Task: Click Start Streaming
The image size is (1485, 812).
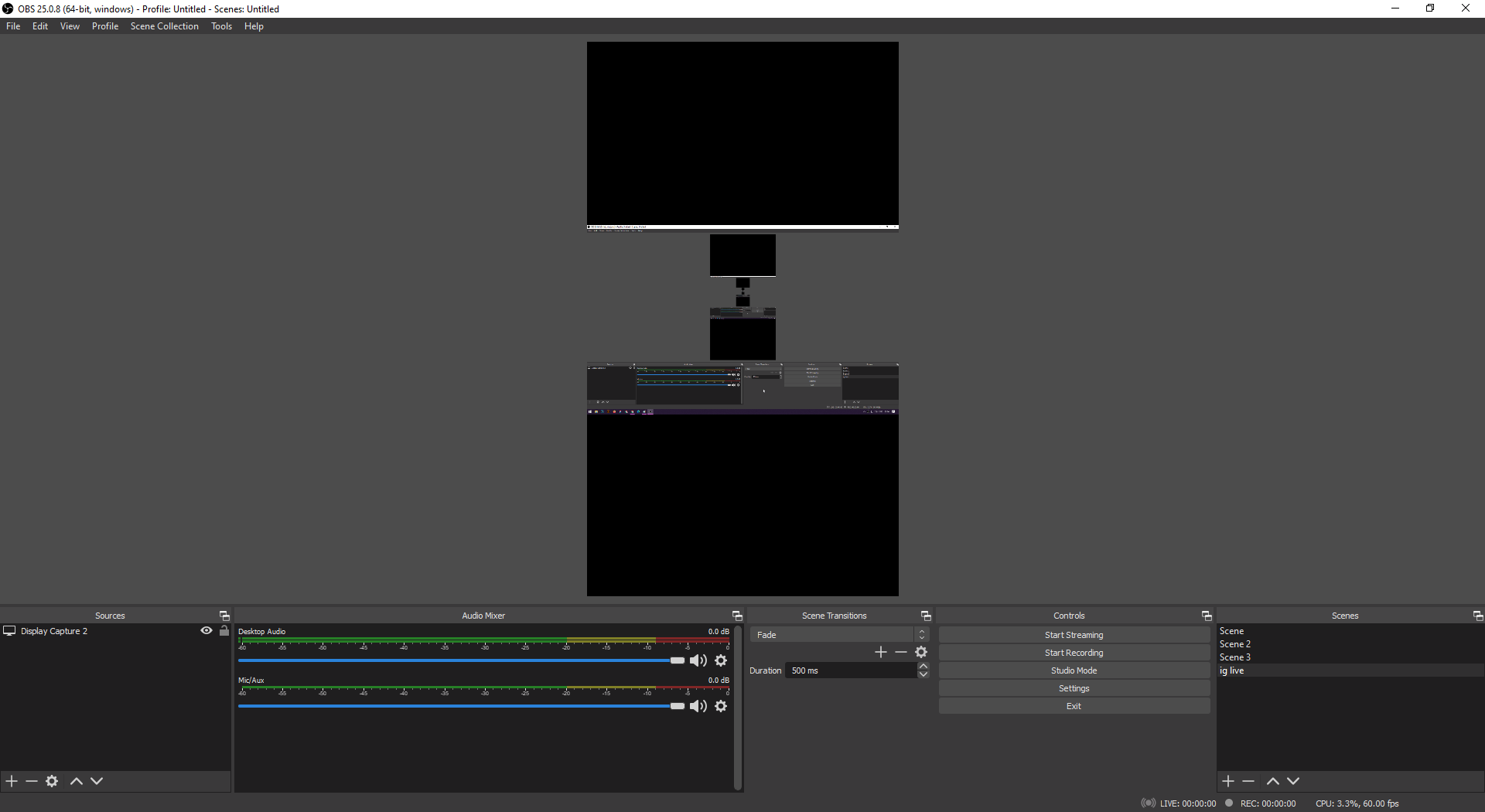Action: tap(1074, 635)
